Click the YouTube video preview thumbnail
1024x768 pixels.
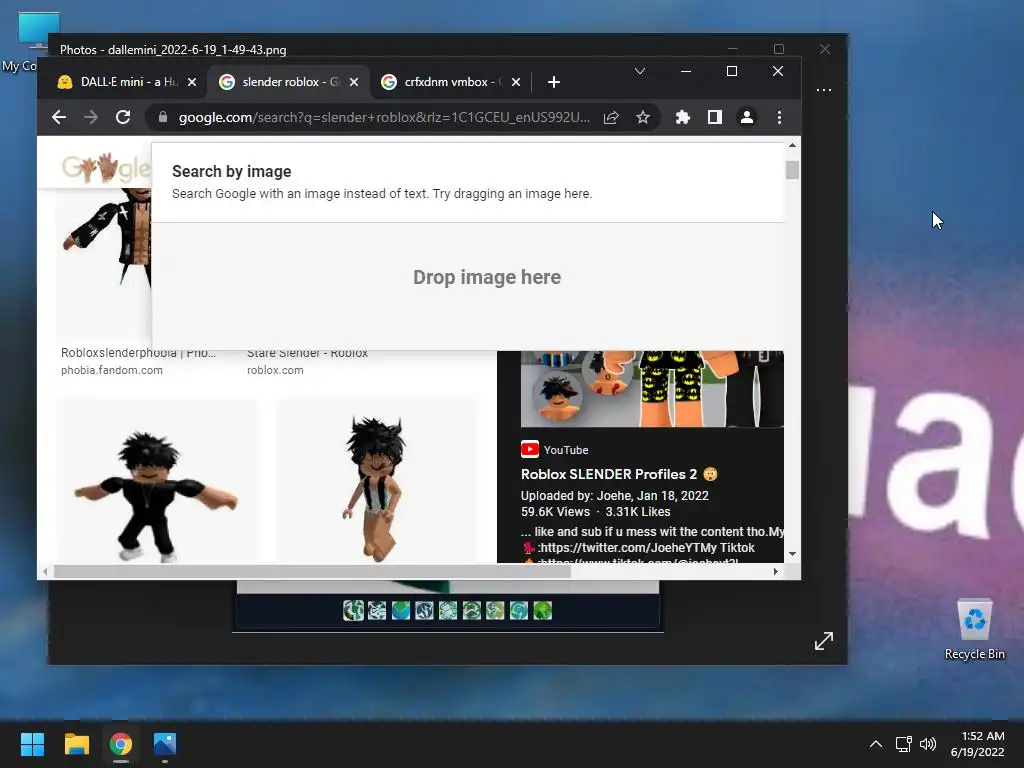click(652, 389)
